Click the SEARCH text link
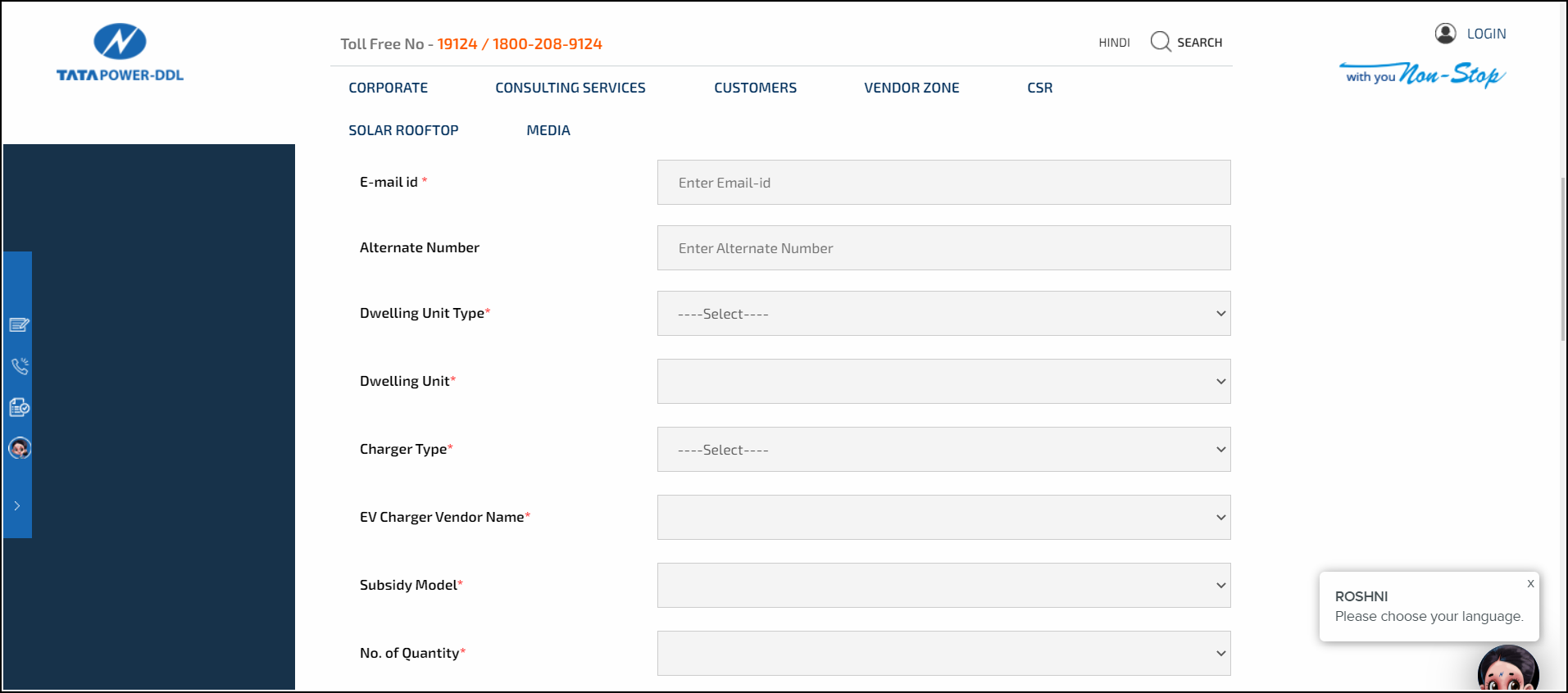The width and height of the screenshot is (1568, 693). [1199, 43]
